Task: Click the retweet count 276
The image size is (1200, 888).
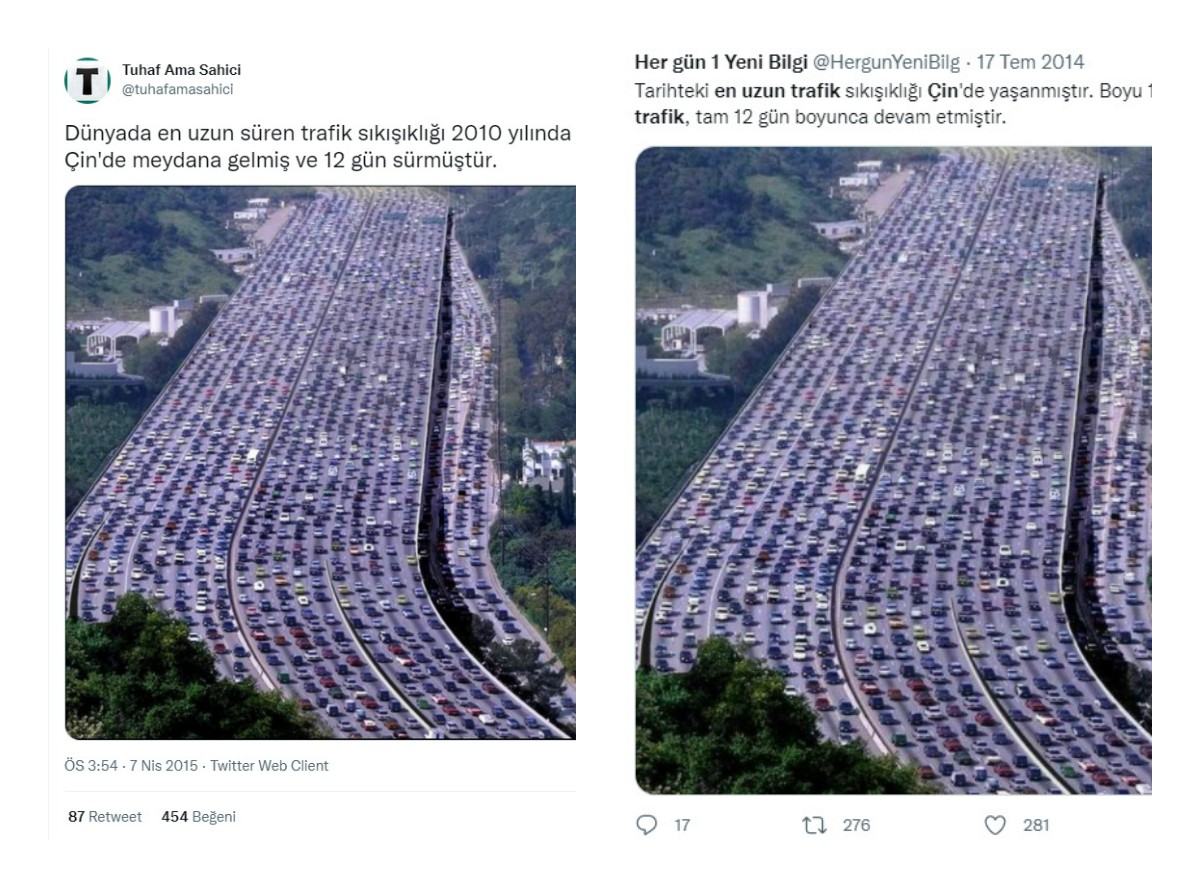Action: click(856, 825)
